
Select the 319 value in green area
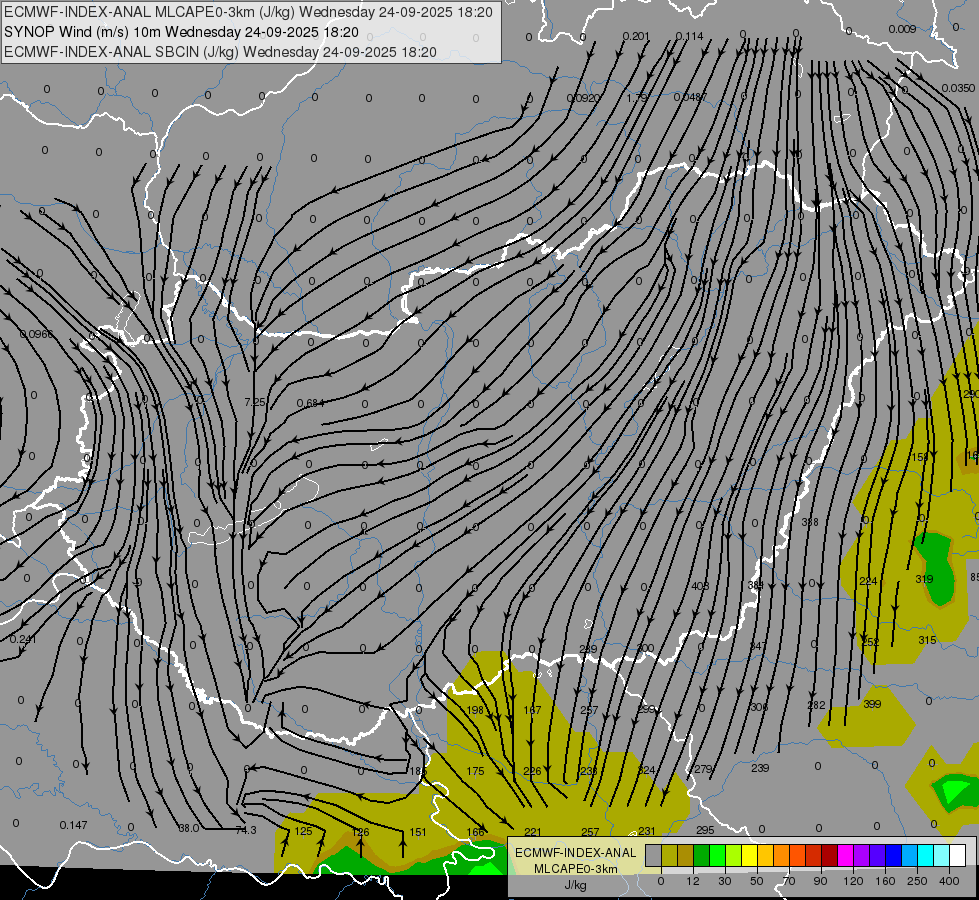(924, 579)
